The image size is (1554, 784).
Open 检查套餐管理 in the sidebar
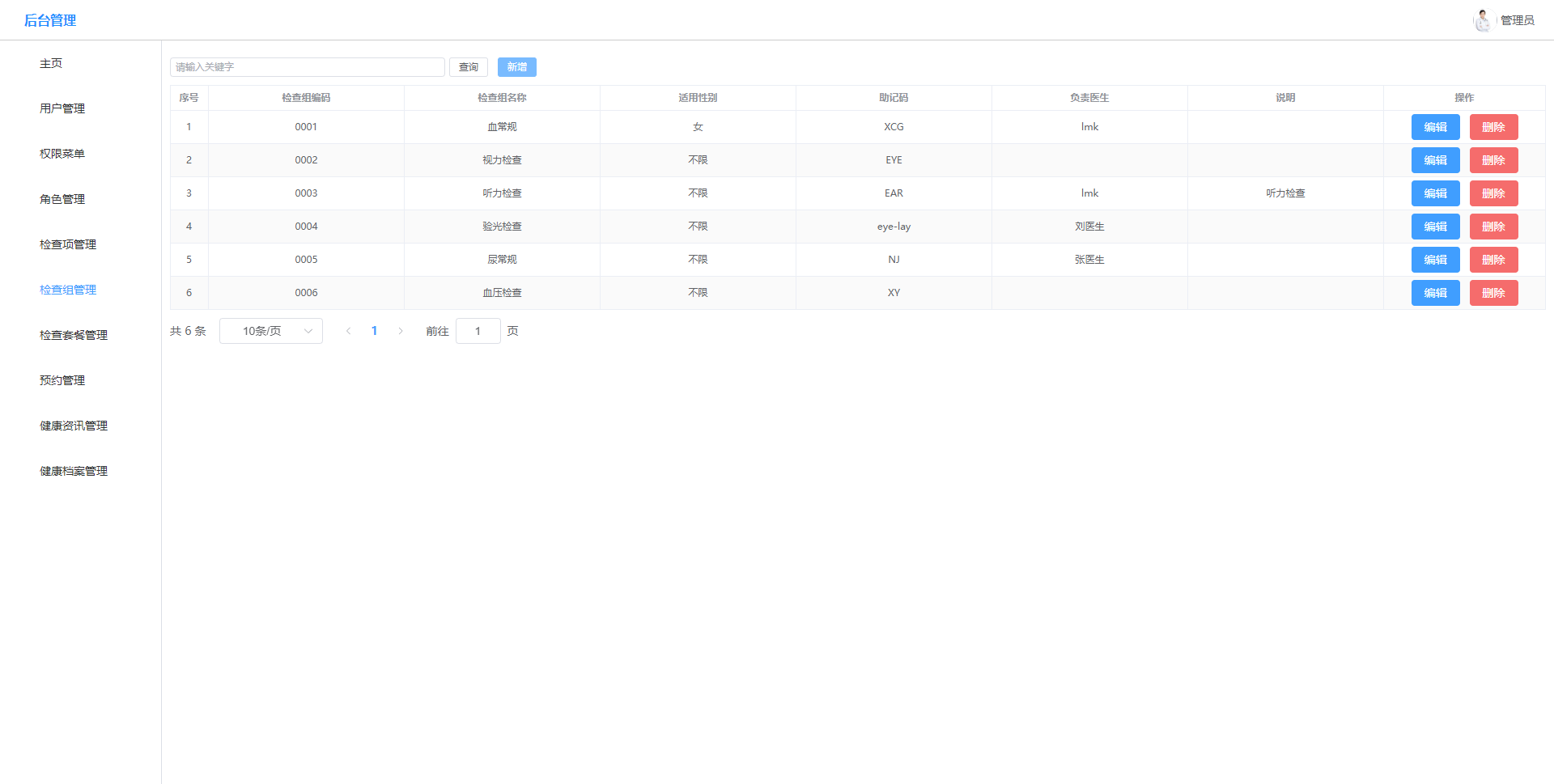(74, 335)
